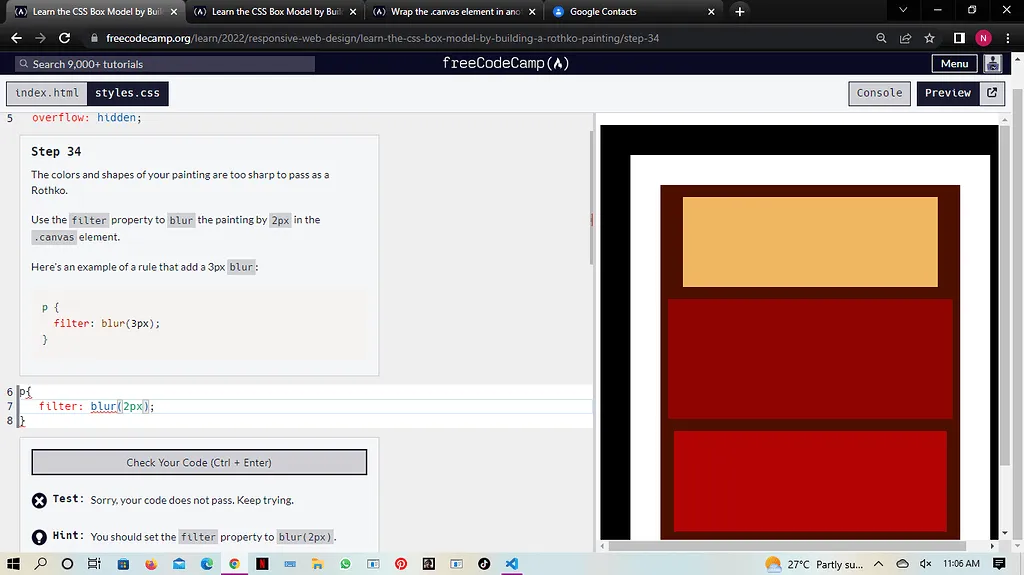Screen dimensions: 1024x575
Task: Open WhatsApp from the taskbar
Action: click(x=345, y=563)
